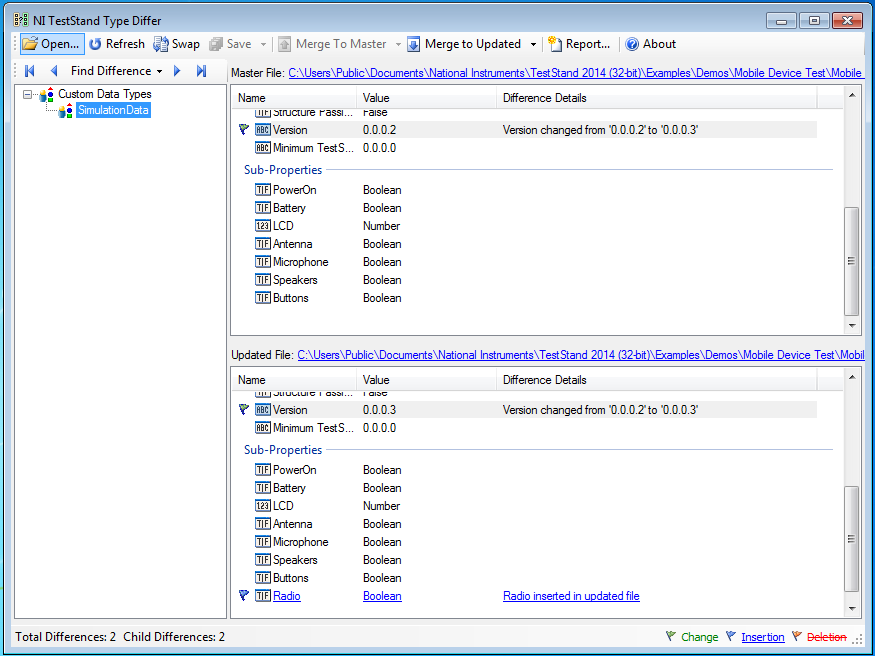Open 'Radio inserted in updated file' link
Image resolution: width=875 pixels, height=656 pixels.
(x=571, y=596)
